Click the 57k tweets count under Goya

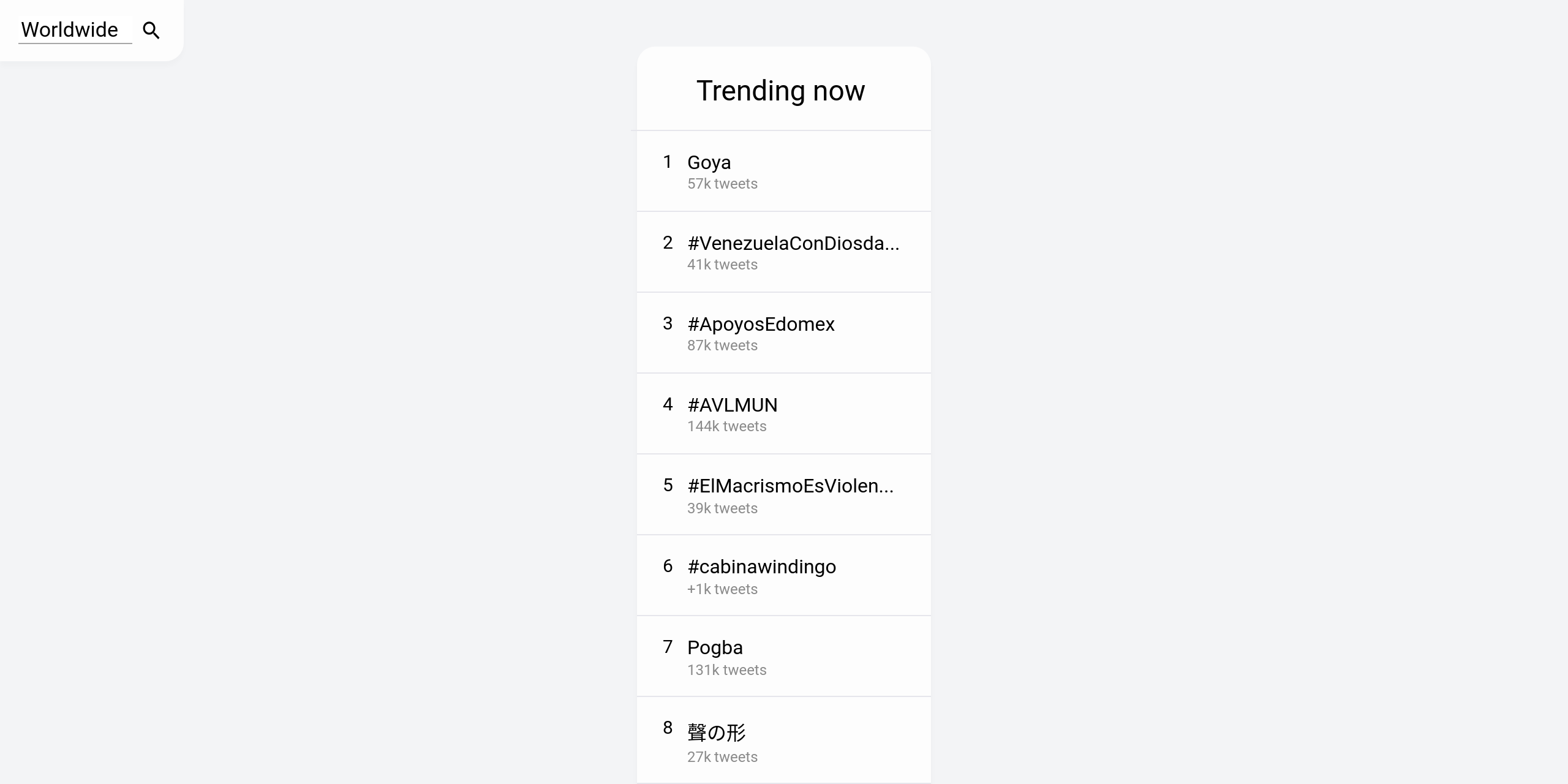point(722,183)
